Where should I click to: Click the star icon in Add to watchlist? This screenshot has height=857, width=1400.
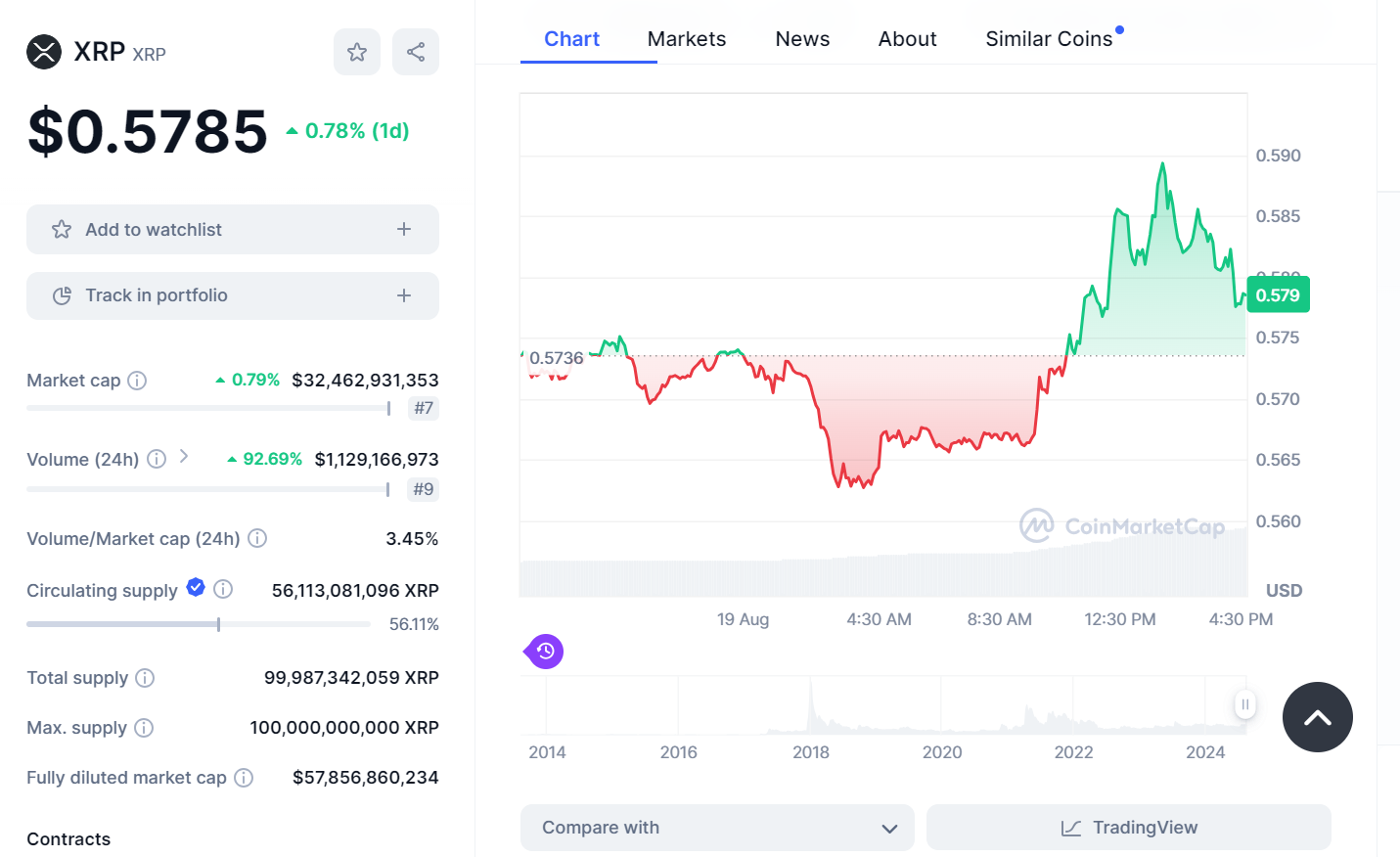[x=62, y=229]
